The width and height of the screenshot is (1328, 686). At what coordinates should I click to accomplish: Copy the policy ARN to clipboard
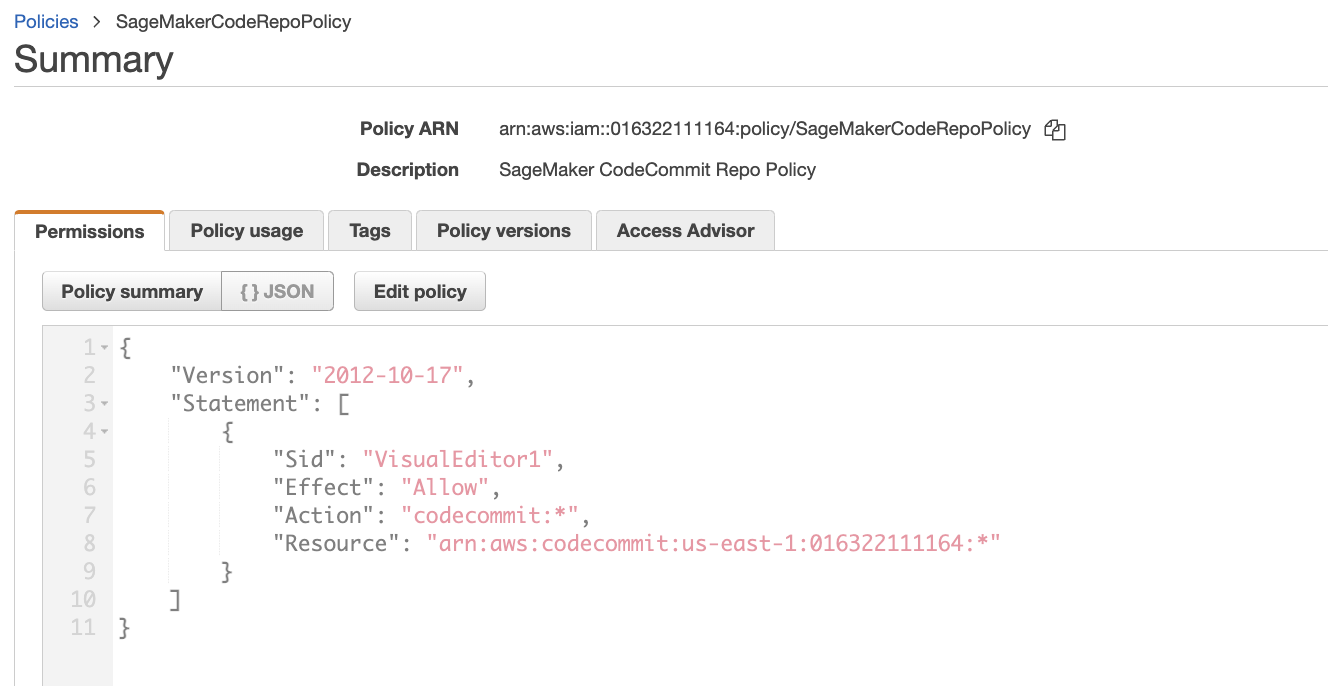[x=1054, y=129]
